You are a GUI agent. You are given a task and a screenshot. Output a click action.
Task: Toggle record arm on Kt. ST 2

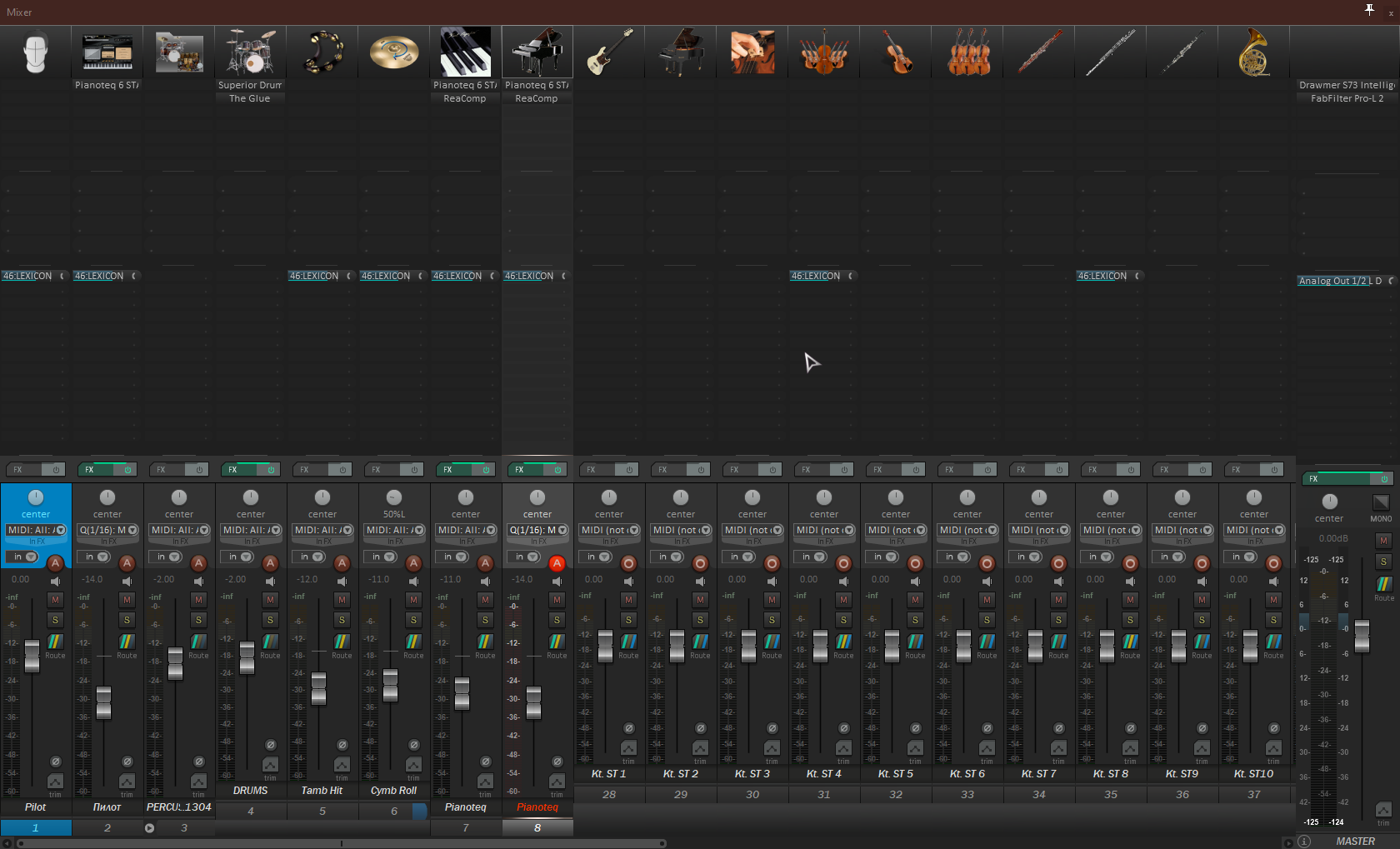point(700,563)
